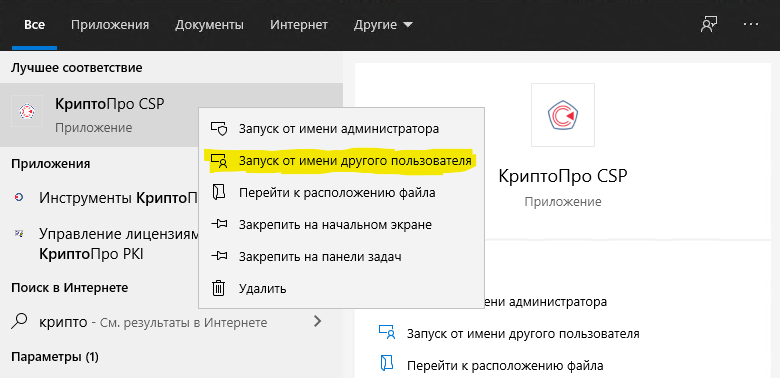
Task: Click the Параметры (1) section header
Action: (x=55, y=357)
